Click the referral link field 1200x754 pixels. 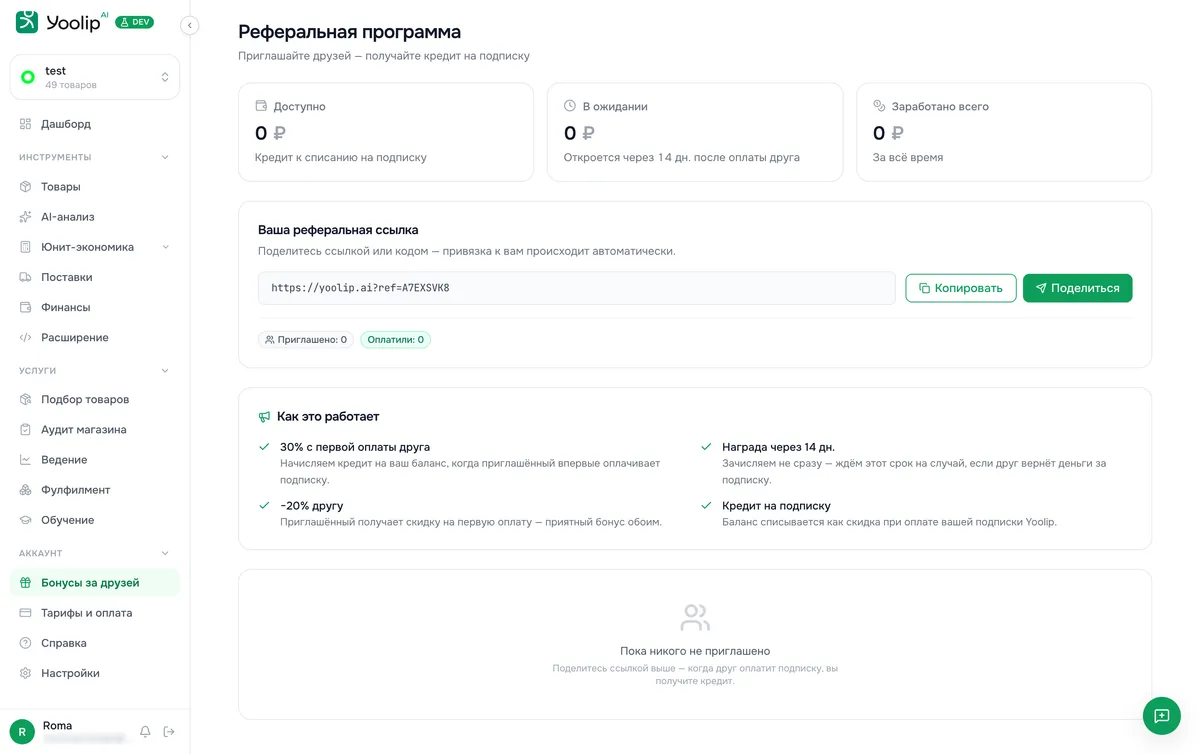point(576,288)
